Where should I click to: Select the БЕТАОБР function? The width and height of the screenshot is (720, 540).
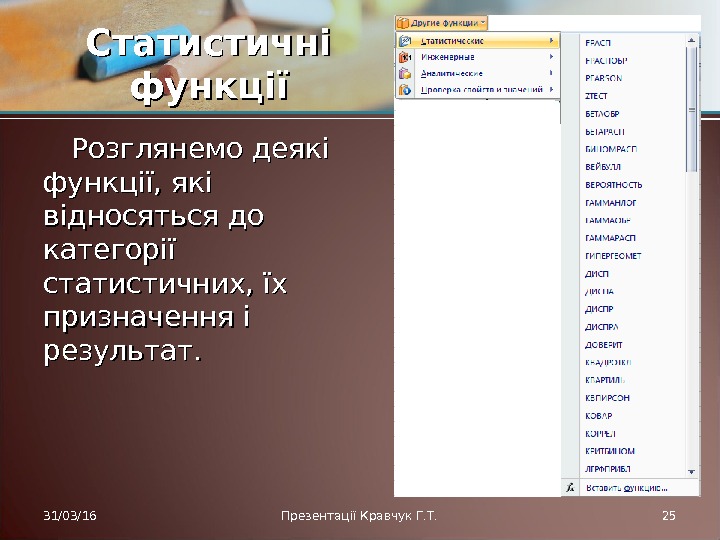point(602,114)
